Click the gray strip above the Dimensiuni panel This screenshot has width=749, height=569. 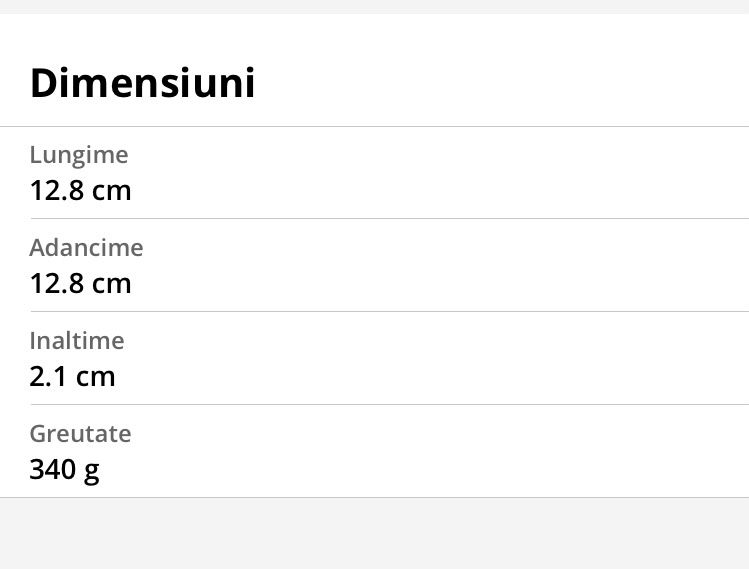click(374, 6)
